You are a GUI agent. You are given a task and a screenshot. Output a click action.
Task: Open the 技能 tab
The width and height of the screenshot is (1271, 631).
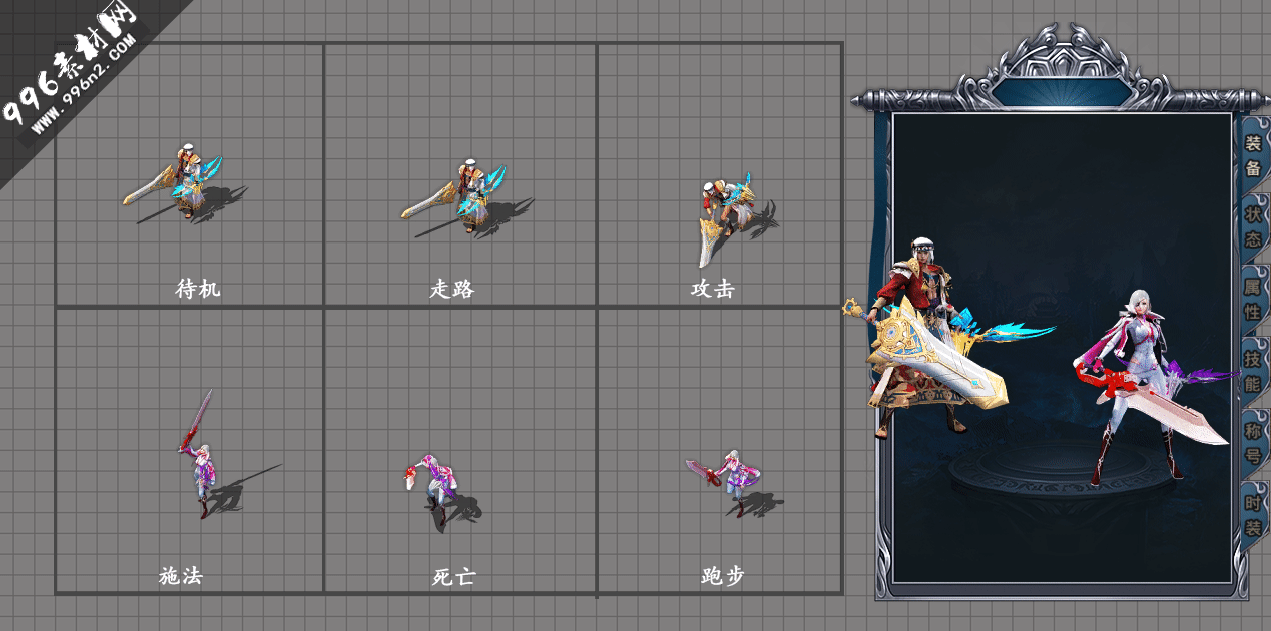[x=1253, y=371]
